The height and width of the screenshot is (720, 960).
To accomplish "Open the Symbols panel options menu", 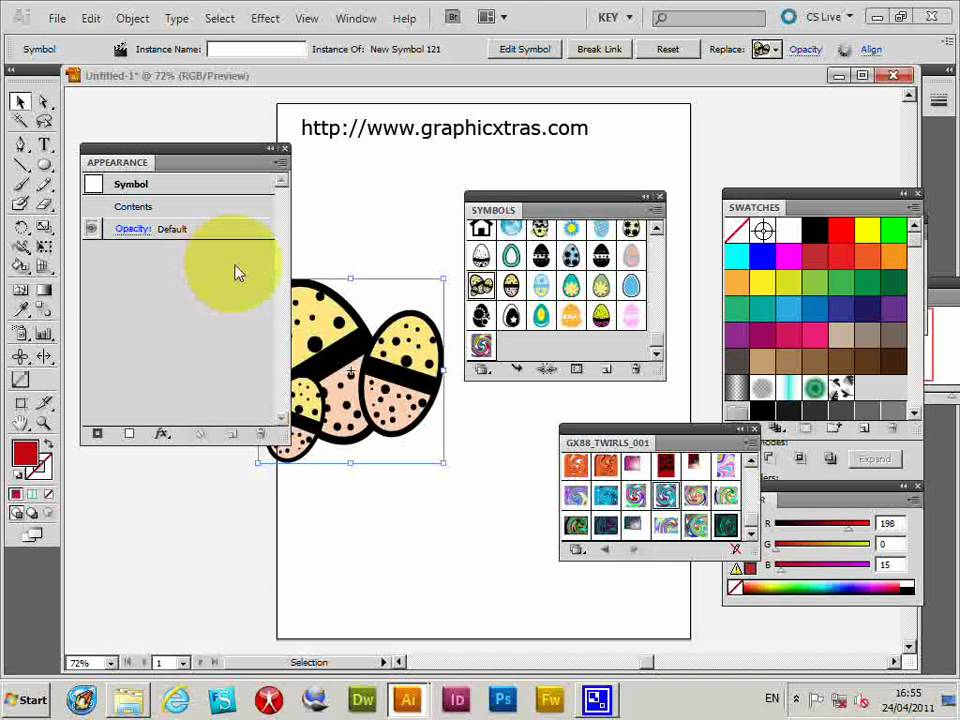I will [656, 210].
